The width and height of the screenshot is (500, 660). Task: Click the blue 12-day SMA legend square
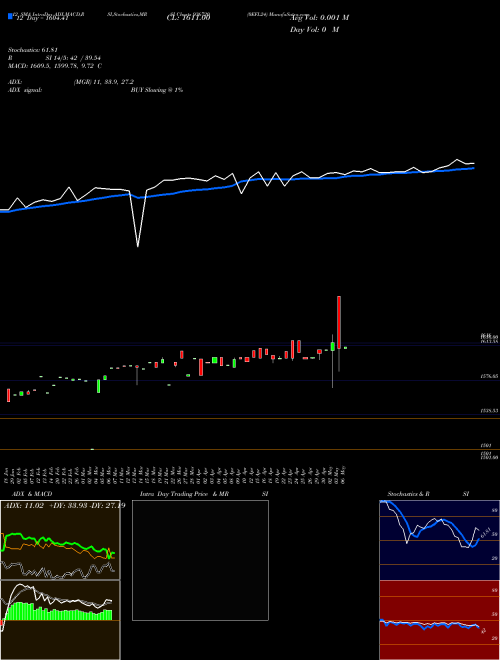point(10,16)
